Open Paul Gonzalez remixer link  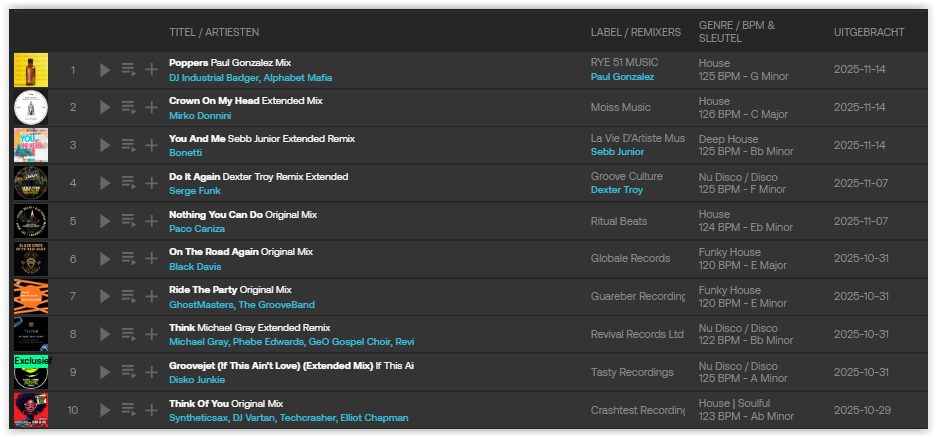[622, 77]
